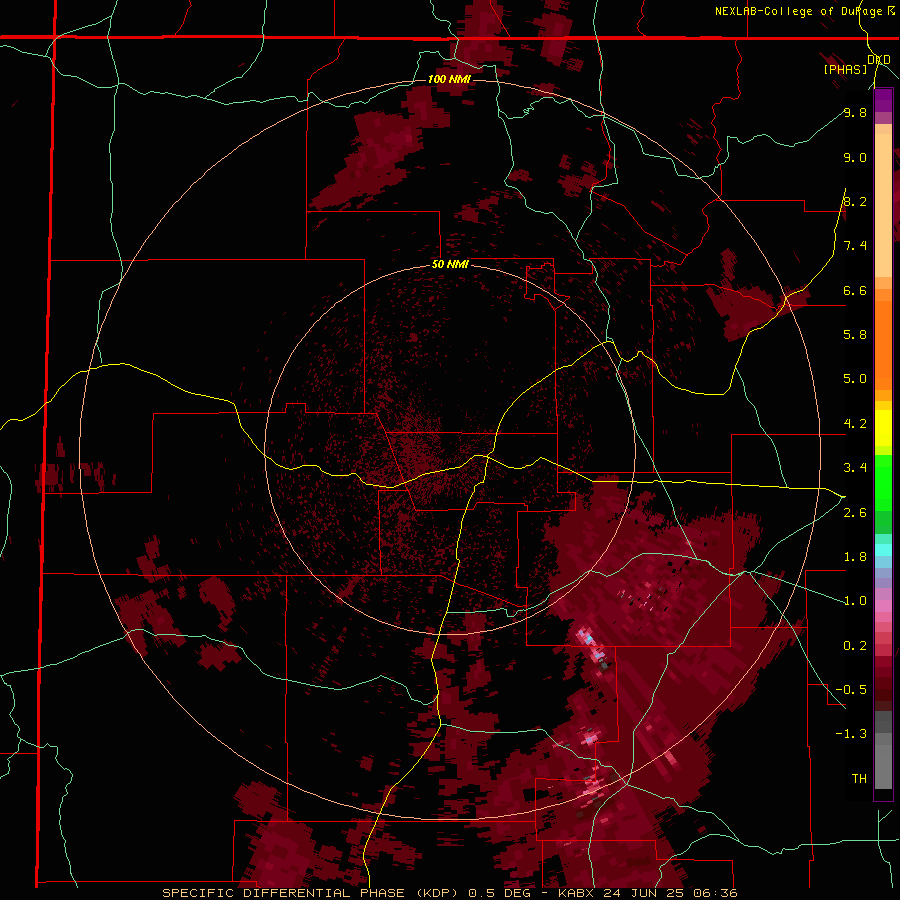Click the 3.4 legend value
The image size is (900, 900).
855,468
